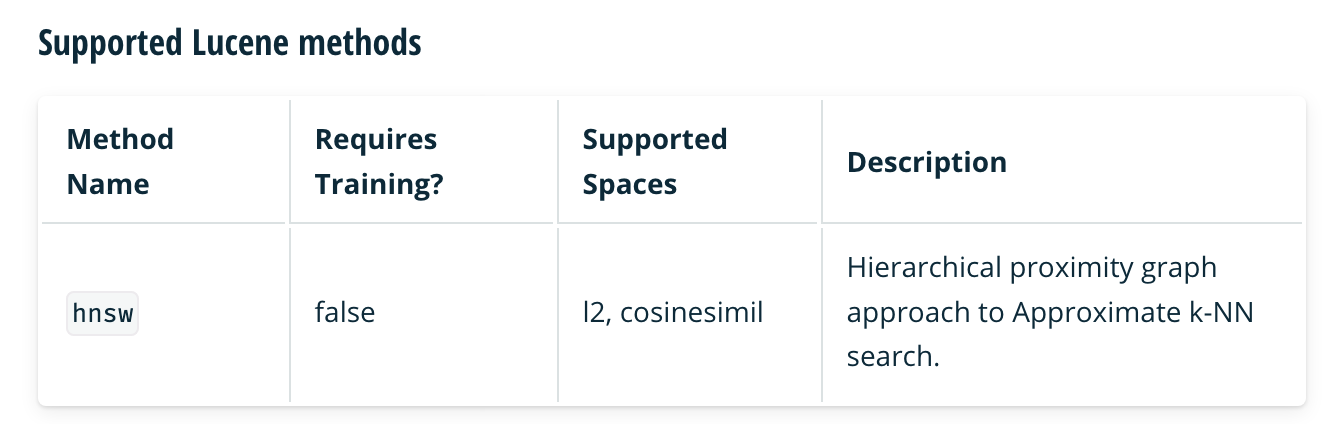Screen dimensions: 1324x424
Task: Click the hnsw code badge
Action: pyautogui.click(x=102, y=313)
